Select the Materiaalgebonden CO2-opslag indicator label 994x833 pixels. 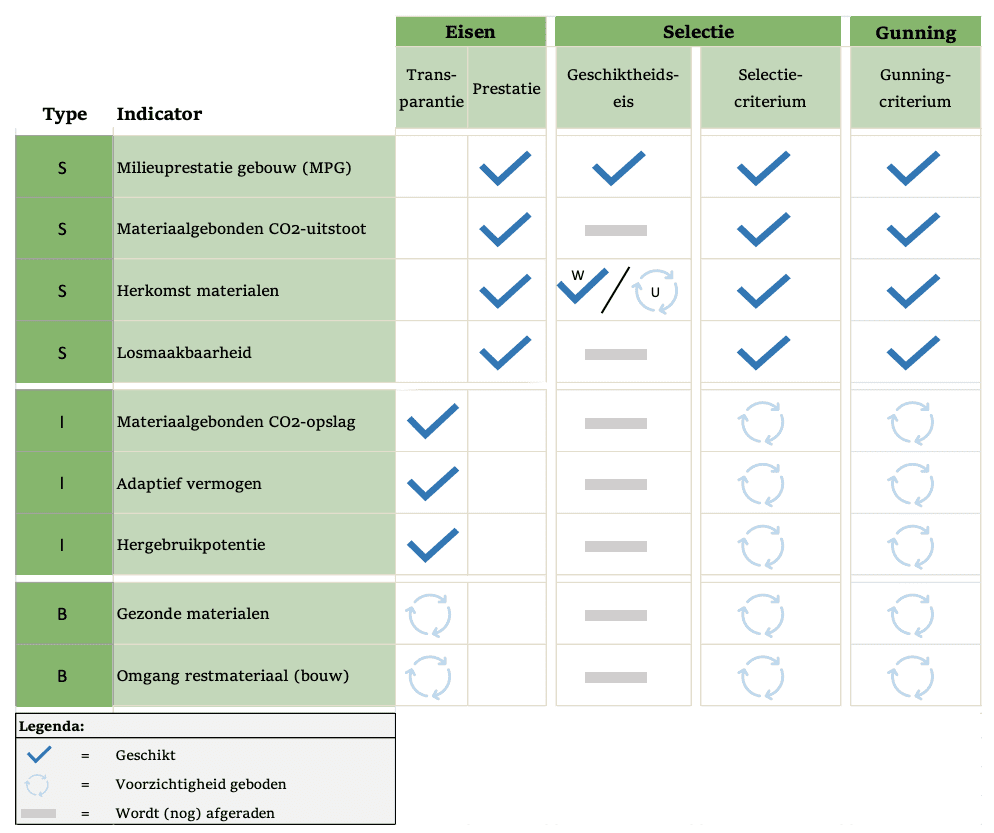[236, 422]
